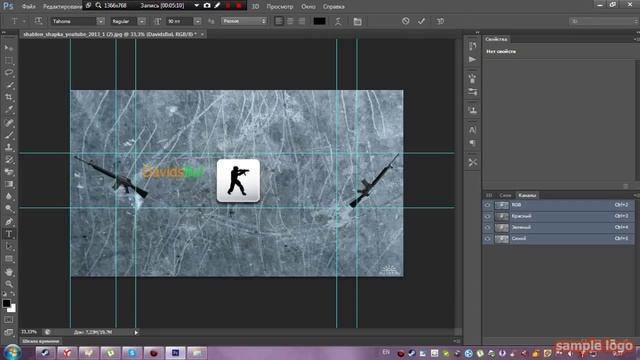Image resolution: width=640 pixels, height=360 pixels.
Task: Open the Clone Source panel icon
Action: pos(473,110)
